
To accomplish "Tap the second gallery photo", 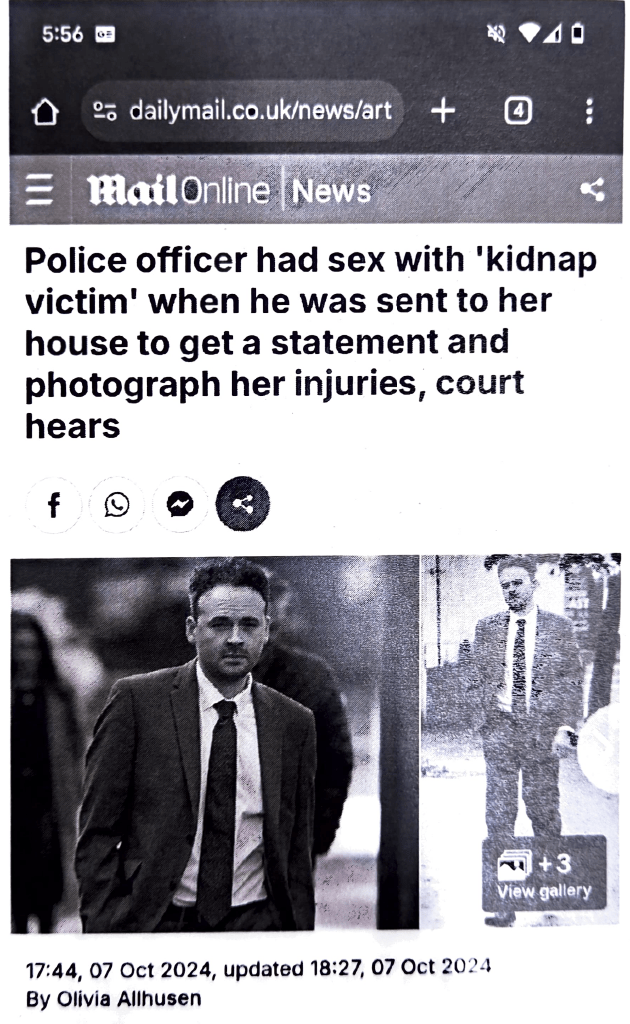I will click(x=520, y=739).
